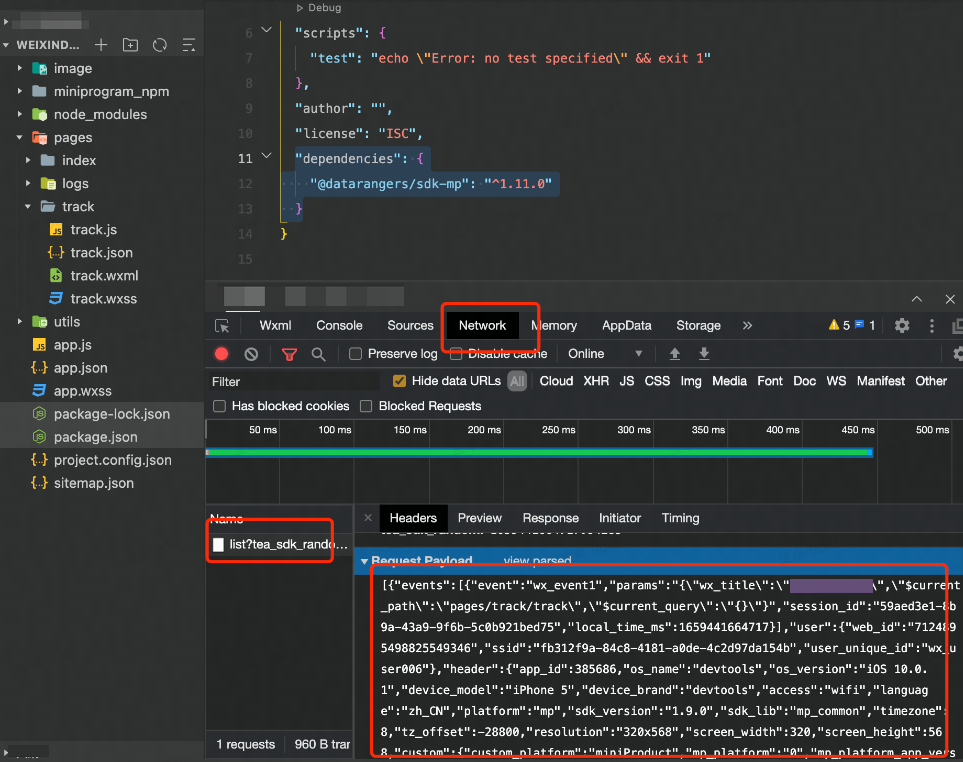Open DevTools more options menu
Viewport: 963px width, 762px height.
click(x=932, y=325)
